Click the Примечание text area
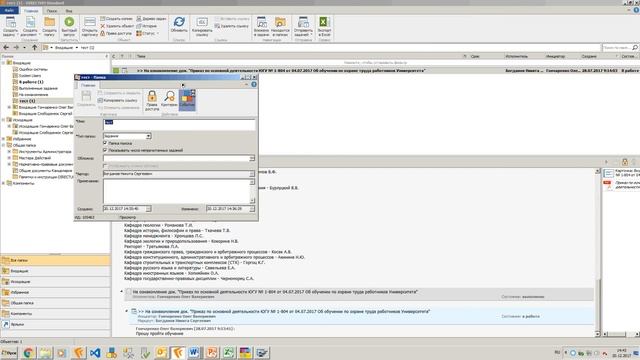The width and height of the screenshot is (640, 360). click(176, 191)
